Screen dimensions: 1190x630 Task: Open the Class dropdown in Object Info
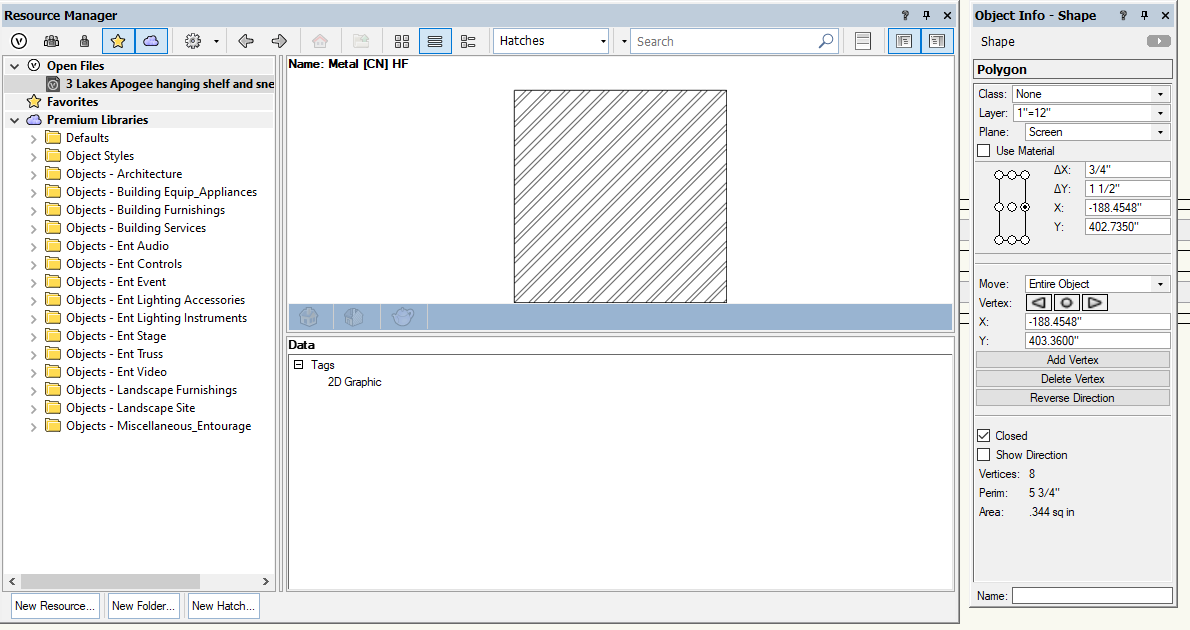[1091, 94]
